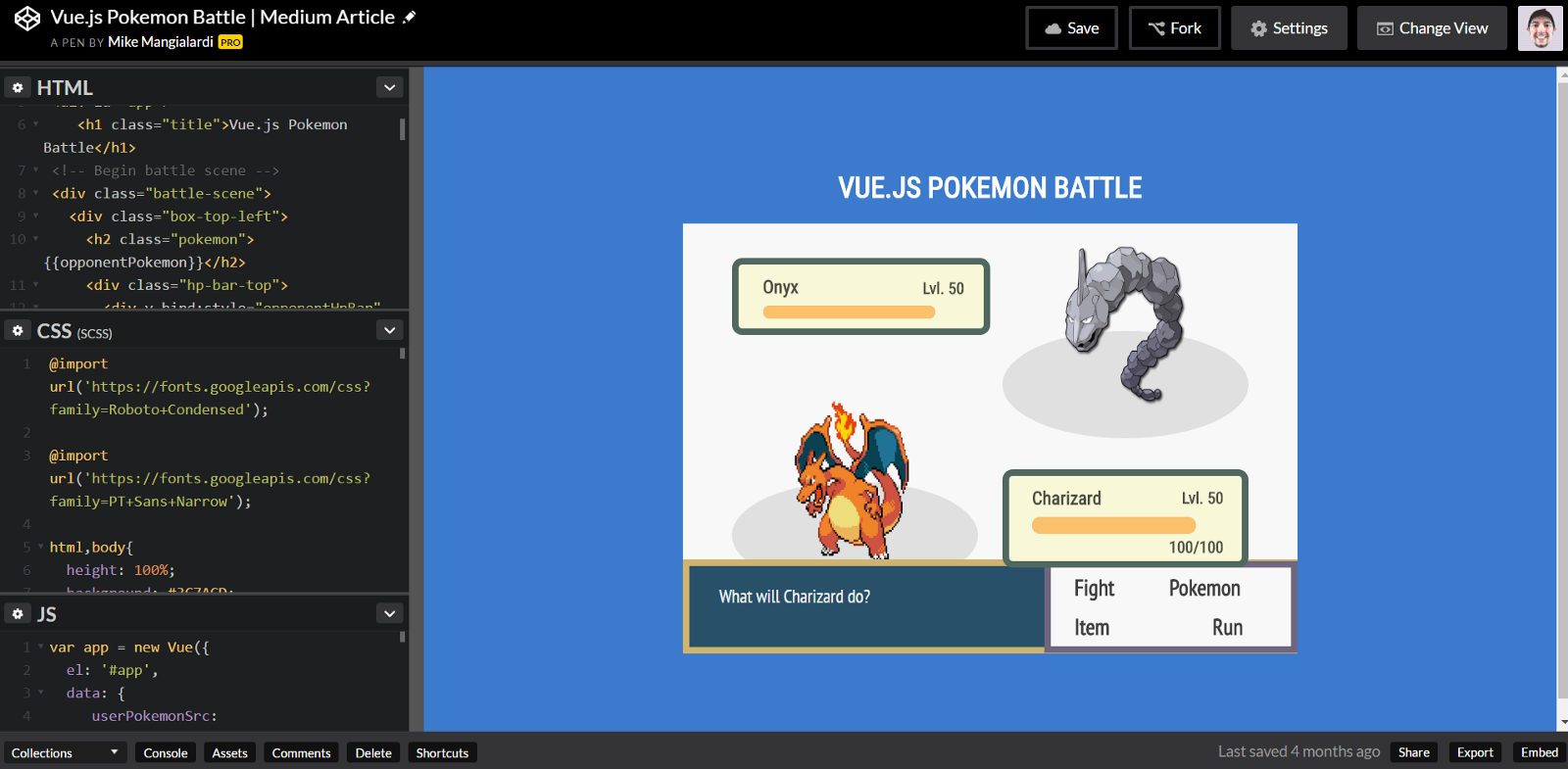Fold HTML line 7 comment block
Viewport: 1568px width, 769px height.
[36, 170]
